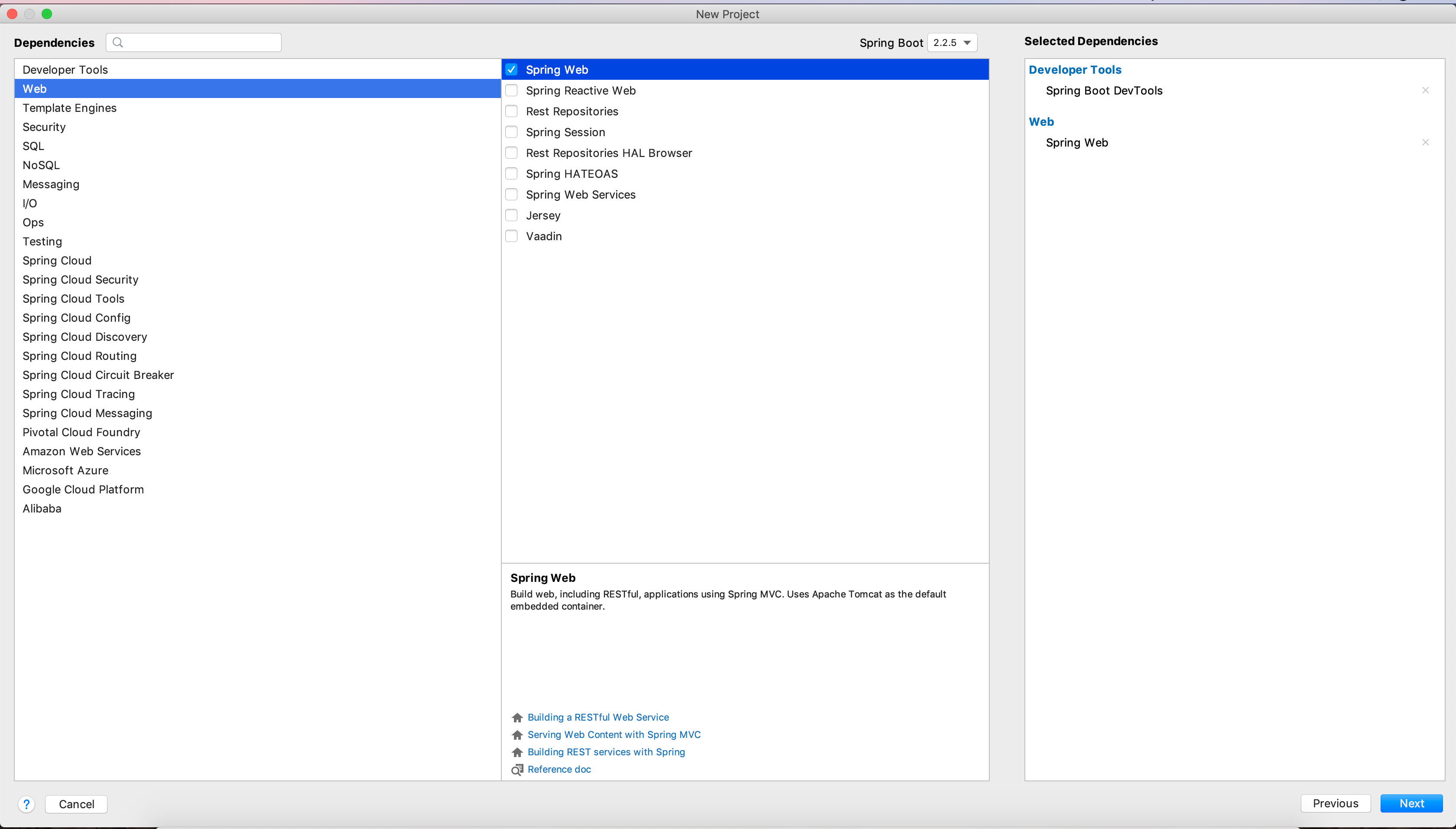1456x829 pixels.
Task: Focus the dependencies search field
Action: point(193,42)
